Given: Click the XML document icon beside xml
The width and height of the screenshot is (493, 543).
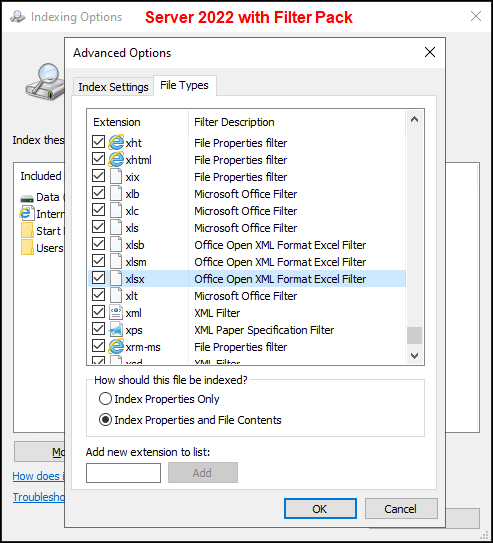Looking at the screenshot, I should click(116, 312).
